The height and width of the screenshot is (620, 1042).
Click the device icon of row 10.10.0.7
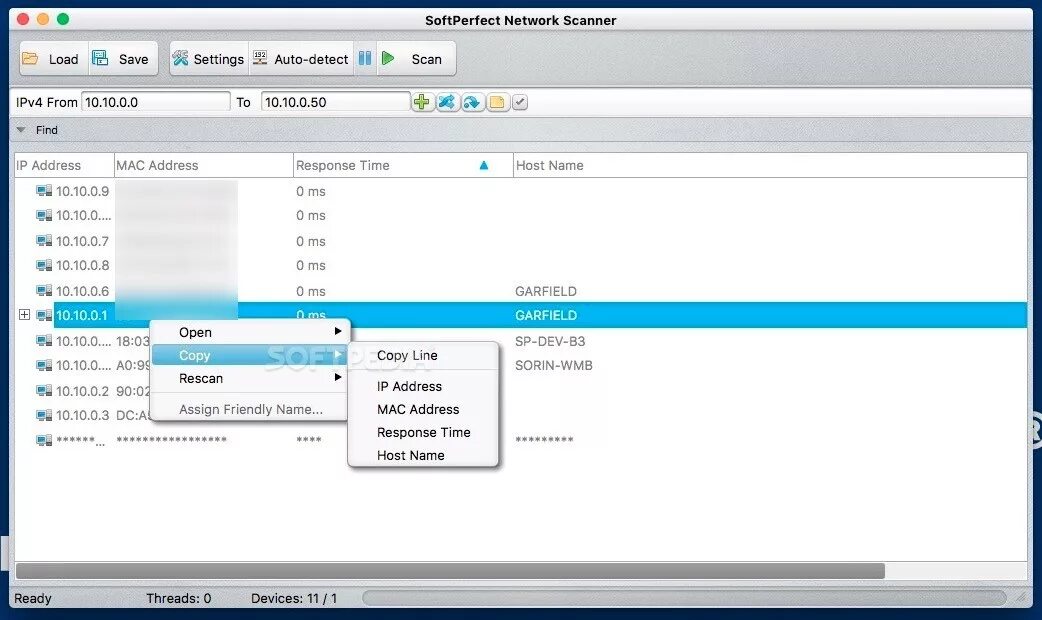tap(44, 241)
